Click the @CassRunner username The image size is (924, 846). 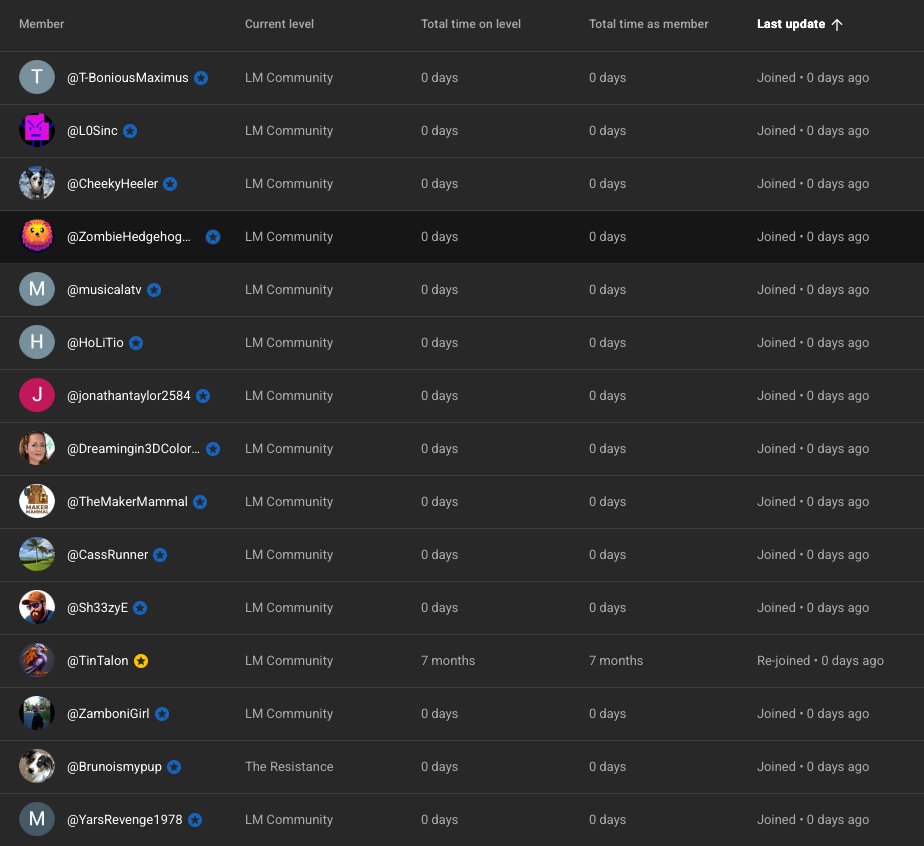107,555
